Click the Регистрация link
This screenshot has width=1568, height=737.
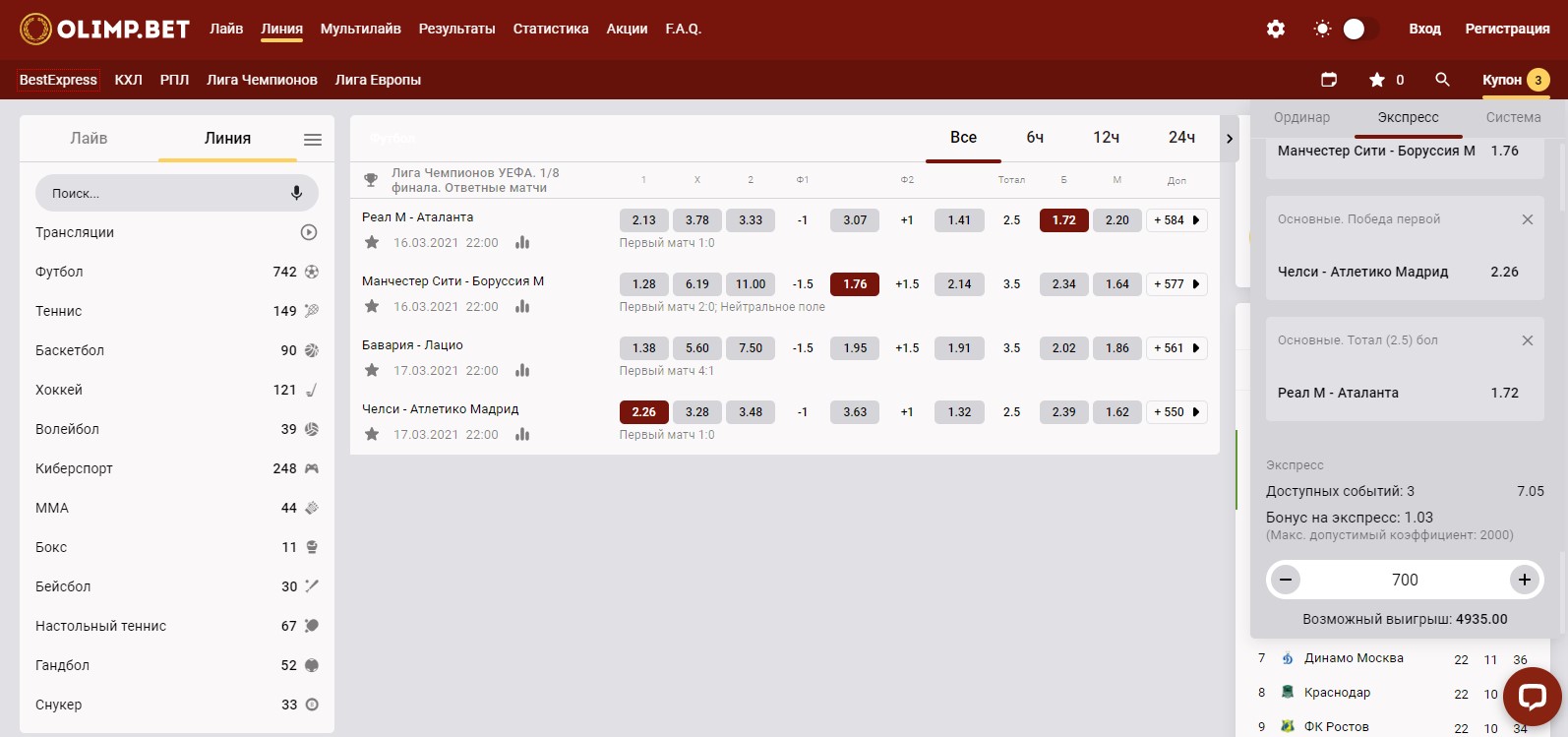coord(1507,29)
